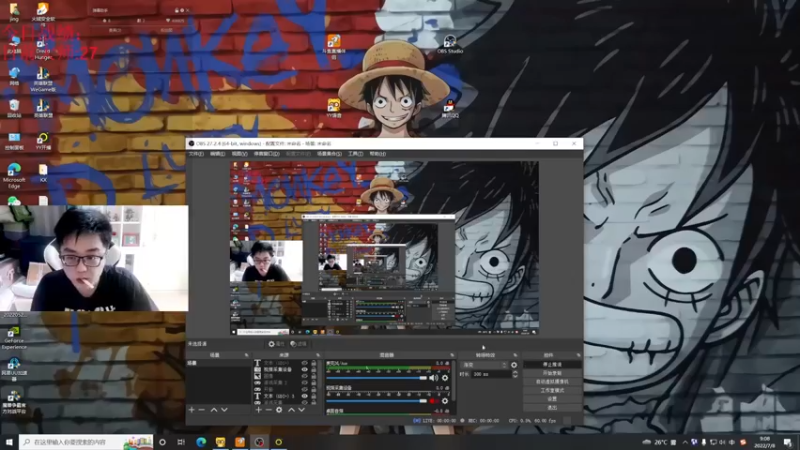Remove scene with the scenes minus icon

pos(202,410)
